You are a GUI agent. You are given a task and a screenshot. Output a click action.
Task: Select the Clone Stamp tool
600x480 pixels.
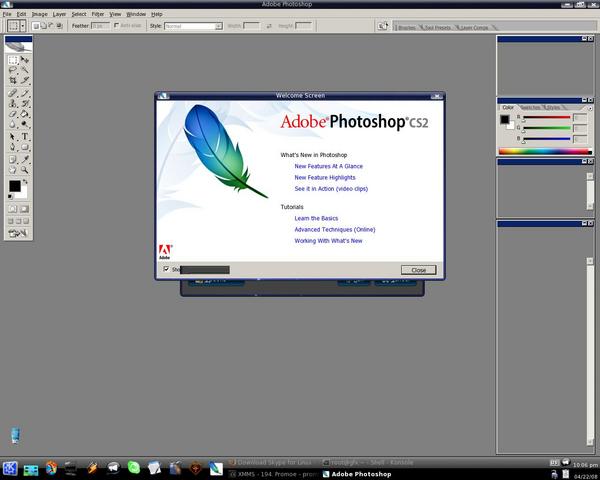click(x=13, y=103)
